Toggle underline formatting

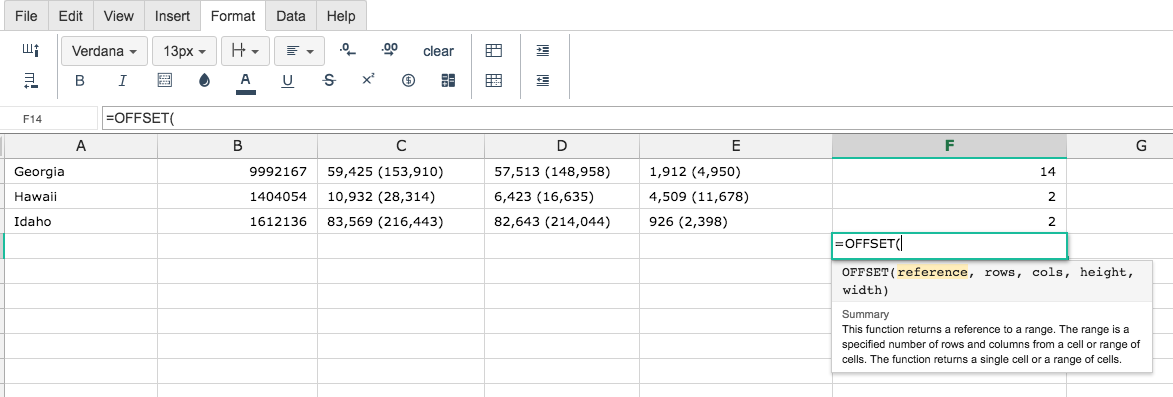(x=287, y=81)
